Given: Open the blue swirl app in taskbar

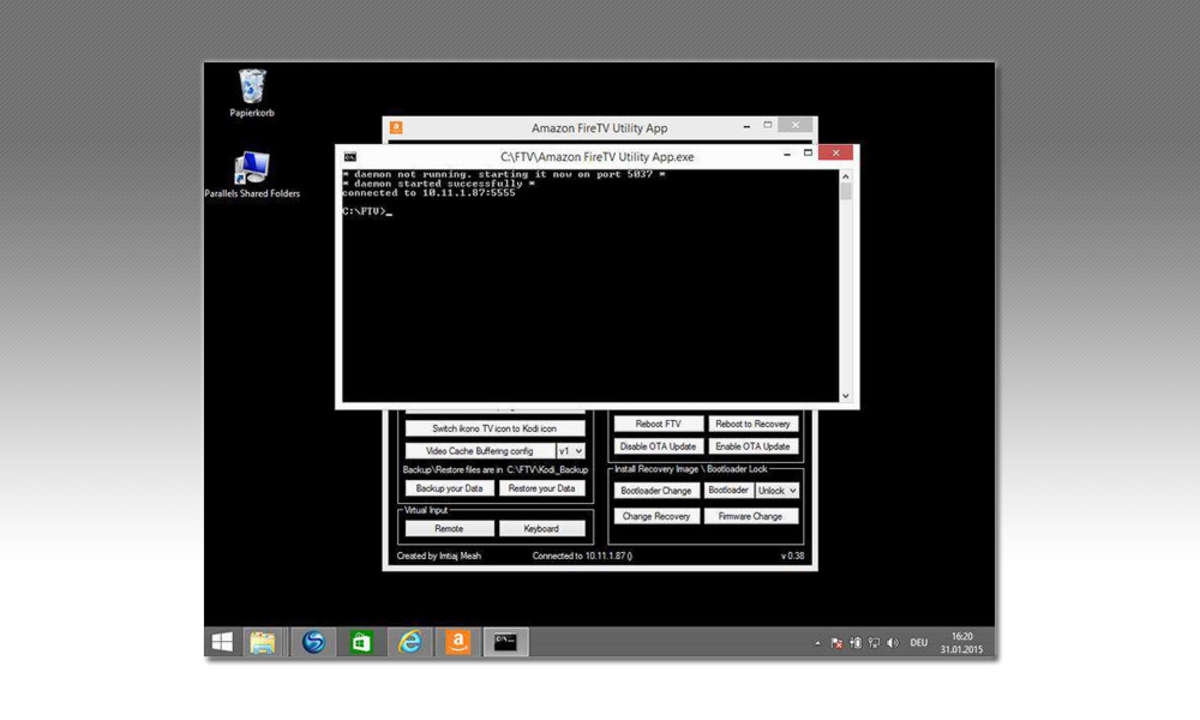Looking at the screenshot, I should 314,642.
